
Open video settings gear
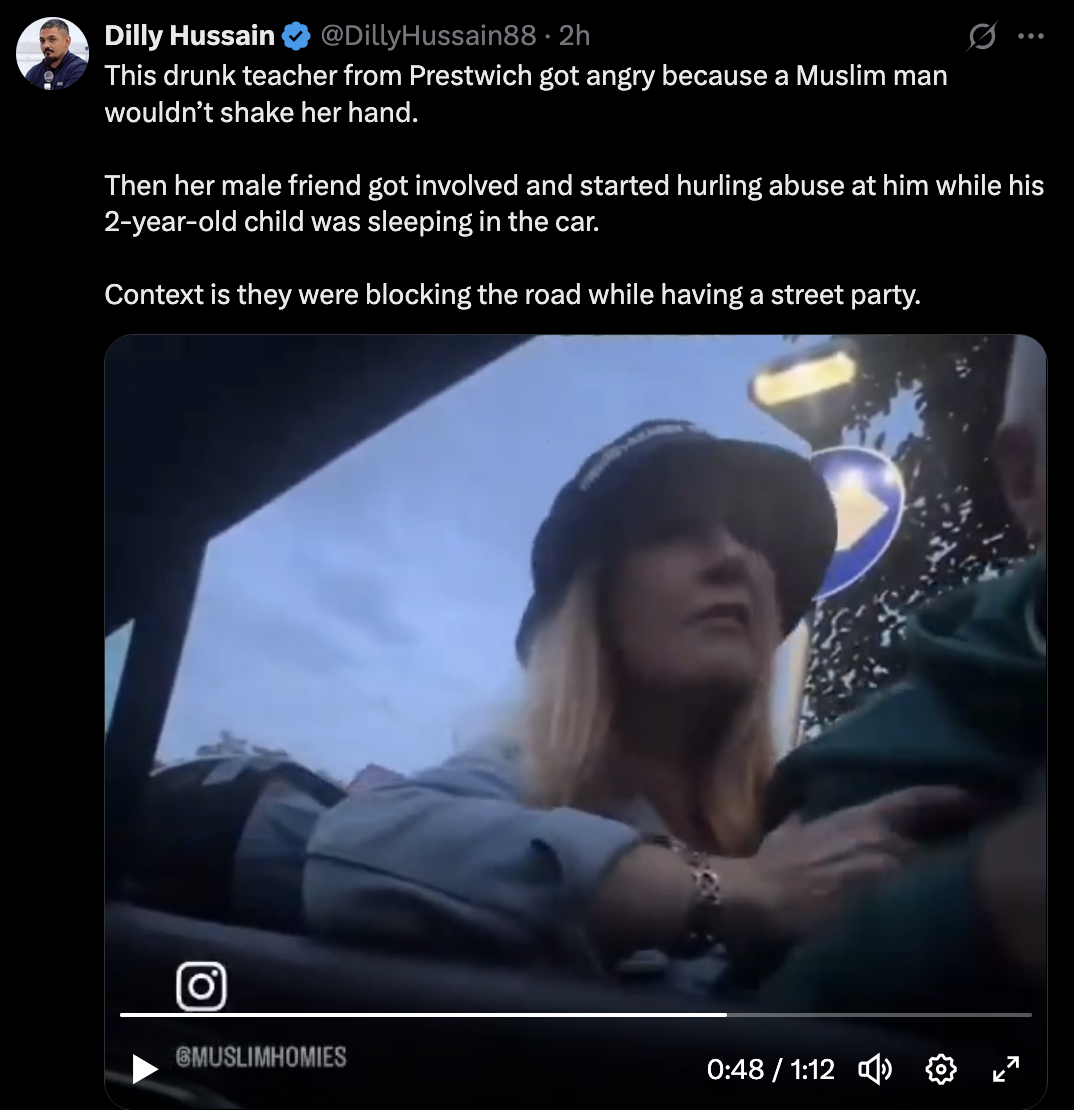(x=941, y=1068)
